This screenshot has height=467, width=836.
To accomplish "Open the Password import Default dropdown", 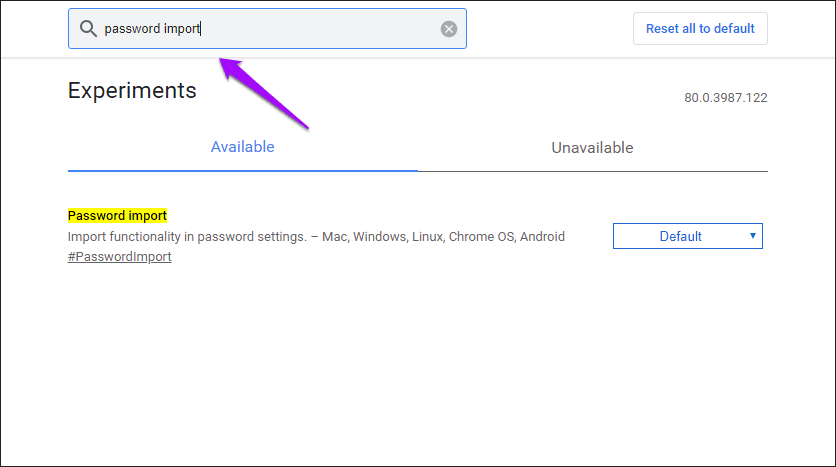I will coord(687,236).
